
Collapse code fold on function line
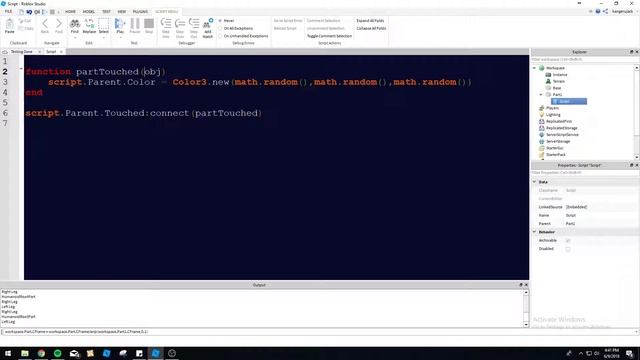pos(21,69)
